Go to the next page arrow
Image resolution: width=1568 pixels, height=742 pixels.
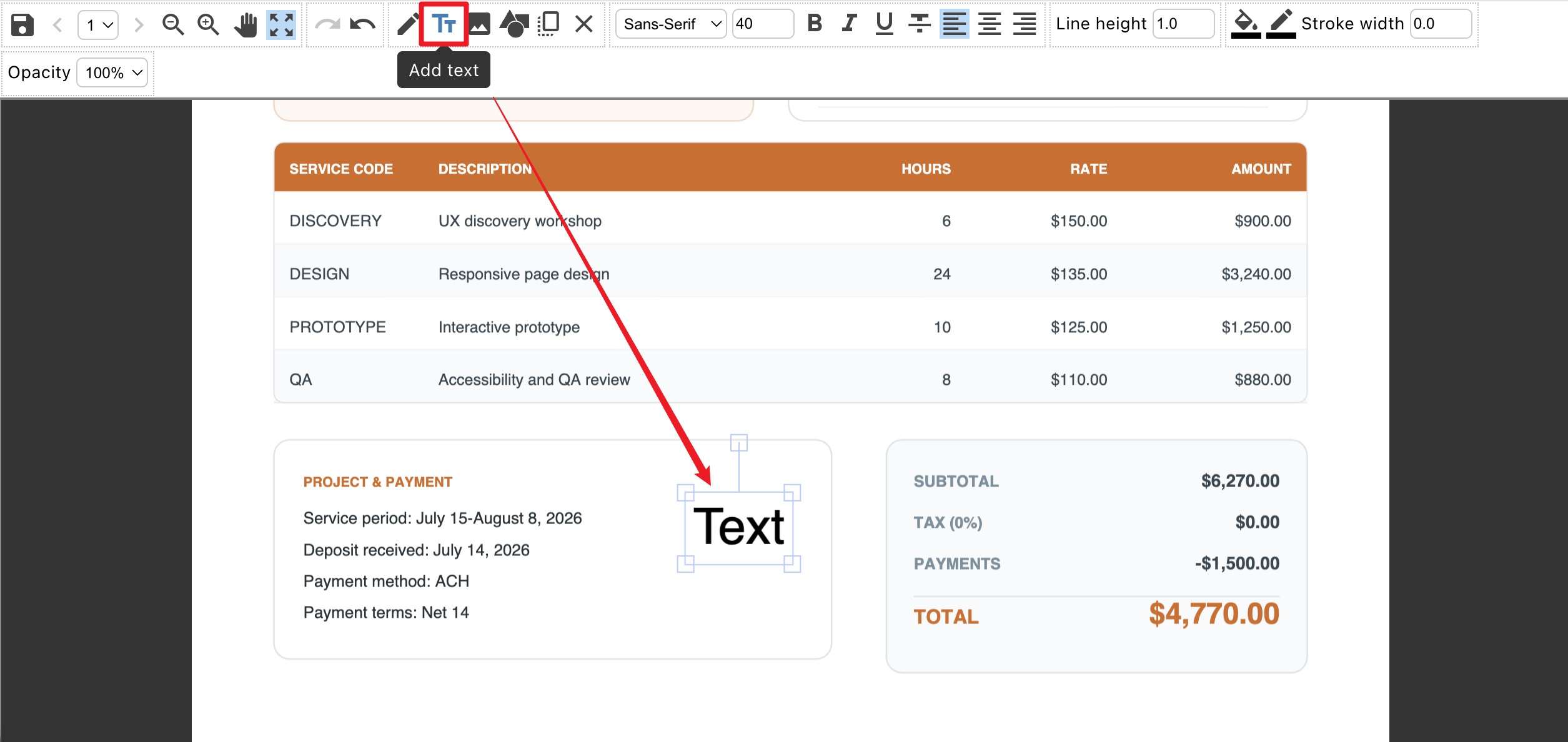139,25
